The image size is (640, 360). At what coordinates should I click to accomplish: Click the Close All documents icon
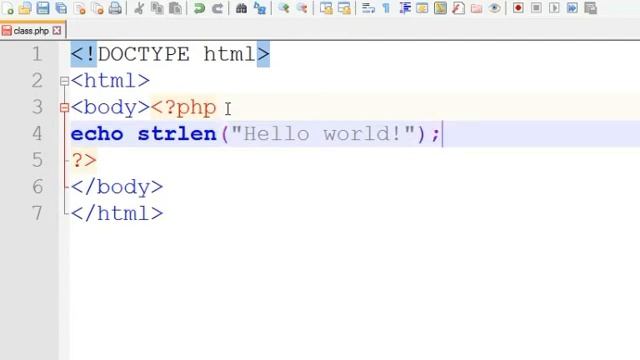coord(98,8)
